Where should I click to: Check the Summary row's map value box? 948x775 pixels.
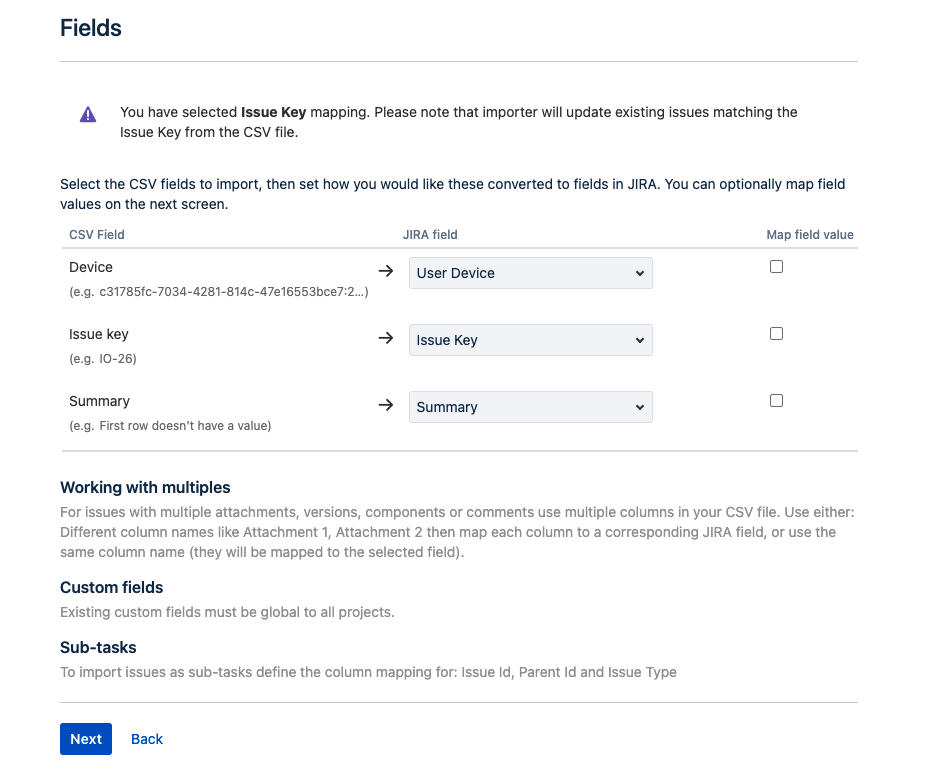776,401
